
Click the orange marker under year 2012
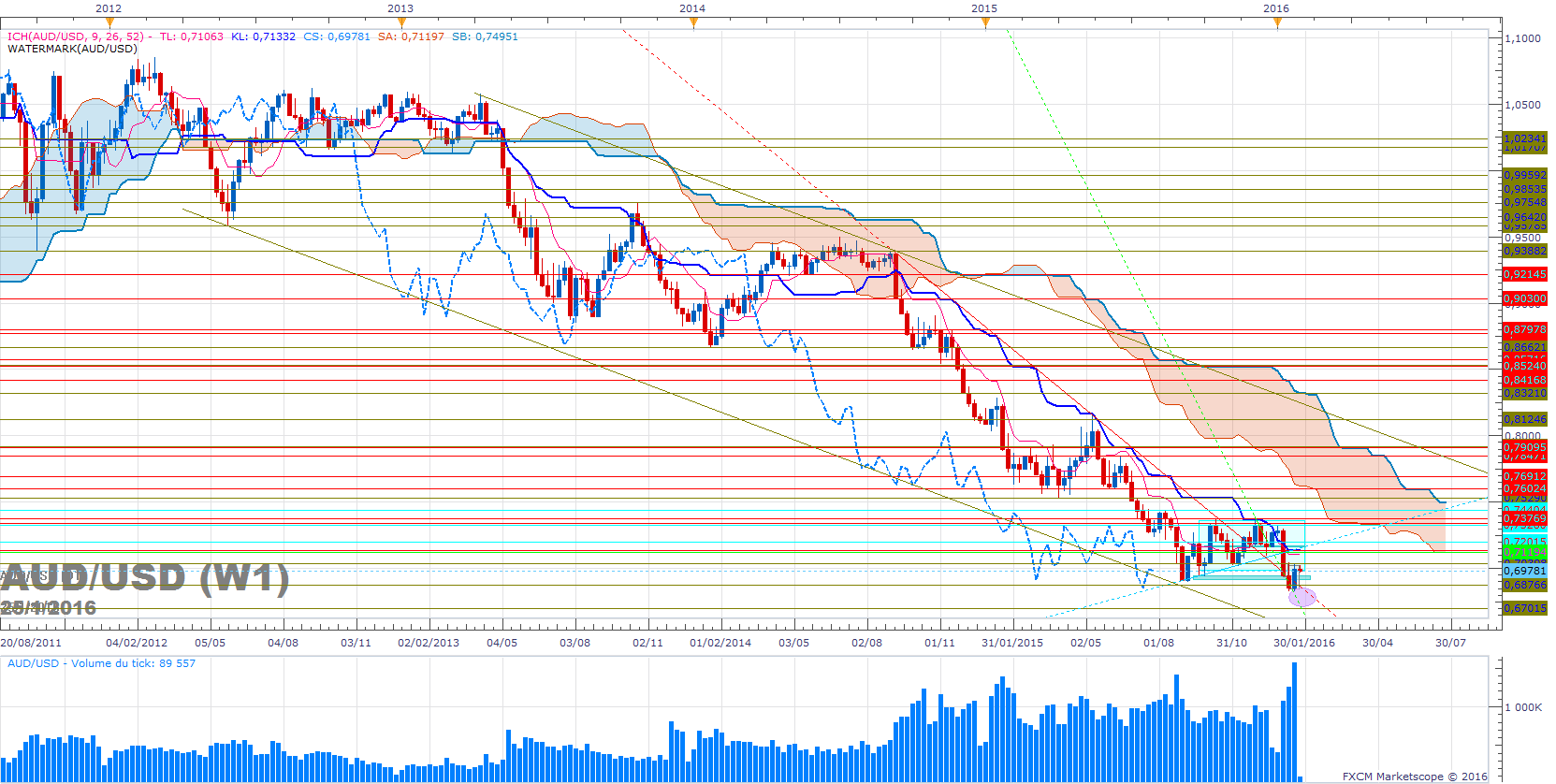tap(109, 23)
